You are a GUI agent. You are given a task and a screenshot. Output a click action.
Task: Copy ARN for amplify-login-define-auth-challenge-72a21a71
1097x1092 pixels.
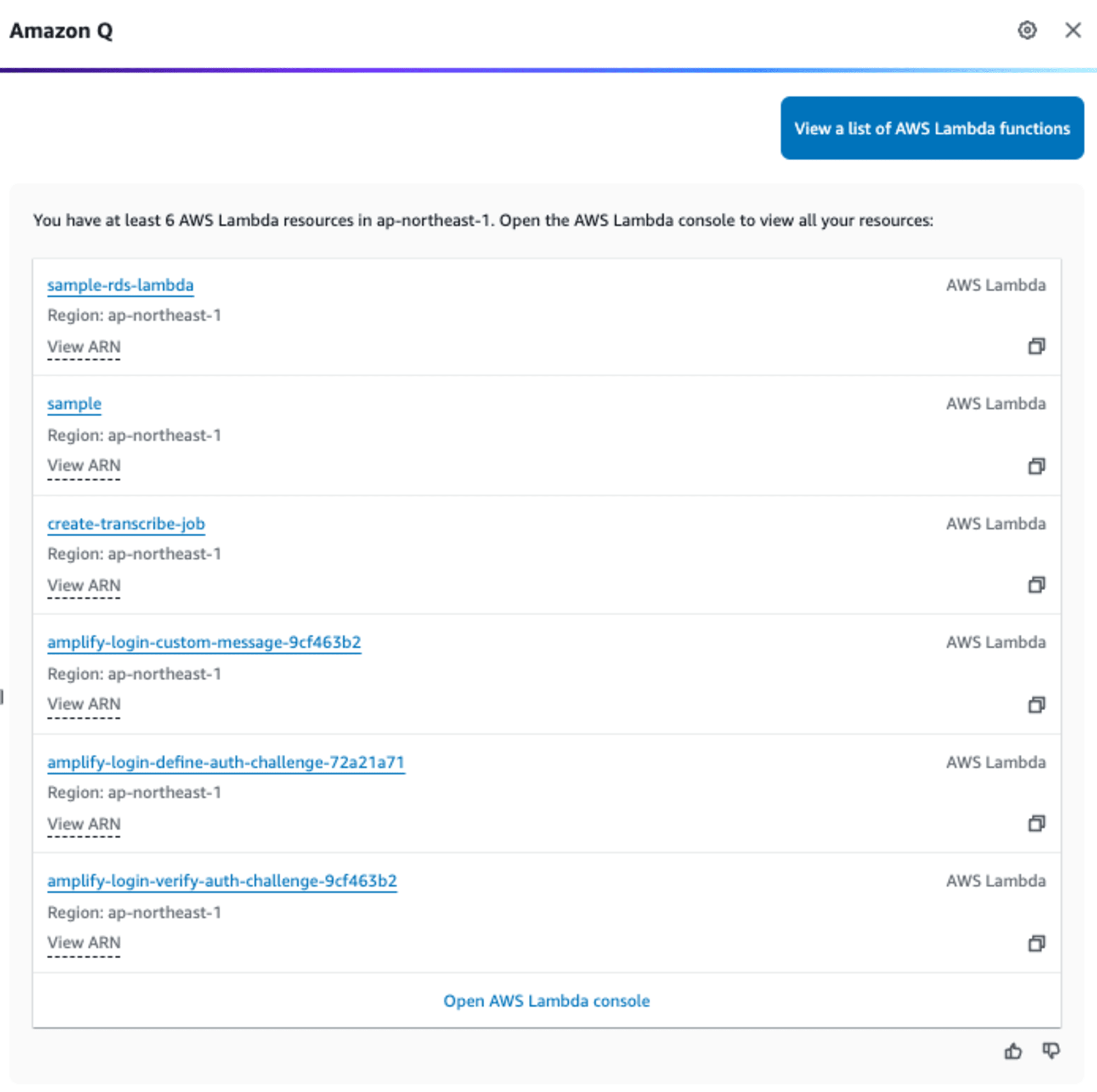click(x=1036, y=823)
